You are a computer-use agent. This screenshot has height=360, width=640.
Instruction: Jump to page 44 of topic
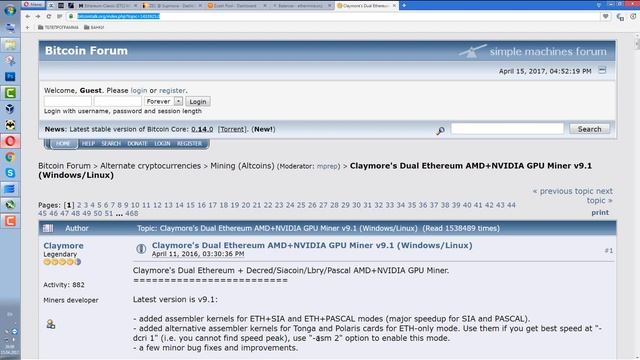point(511,205)
